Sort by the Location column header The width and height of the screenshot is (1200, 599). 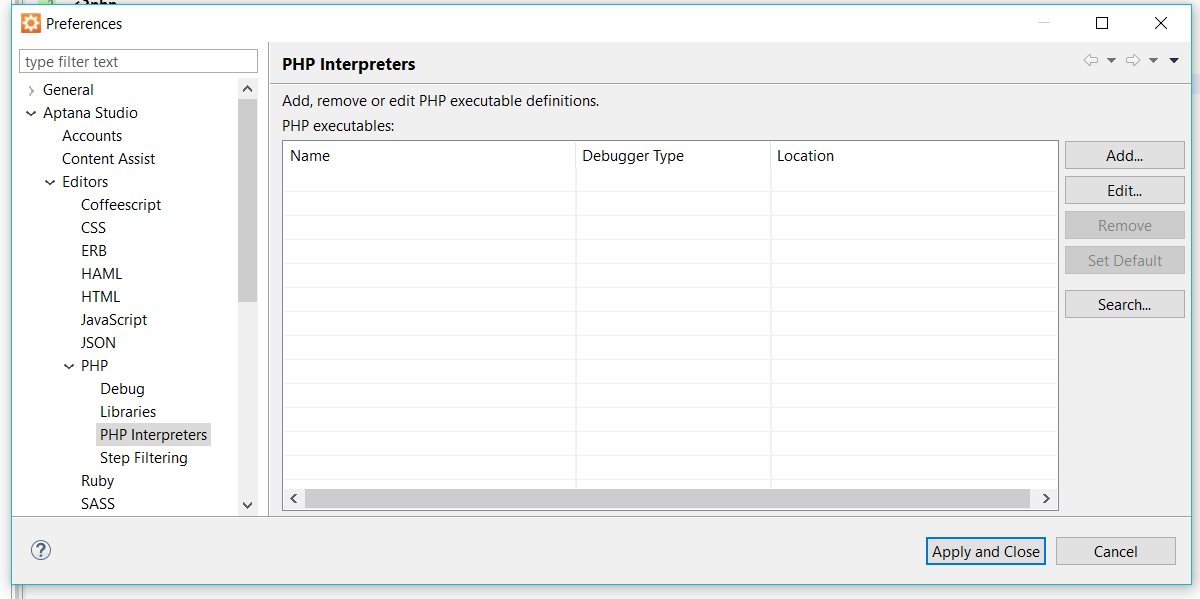pyautogui.click(x=914, y=156)
